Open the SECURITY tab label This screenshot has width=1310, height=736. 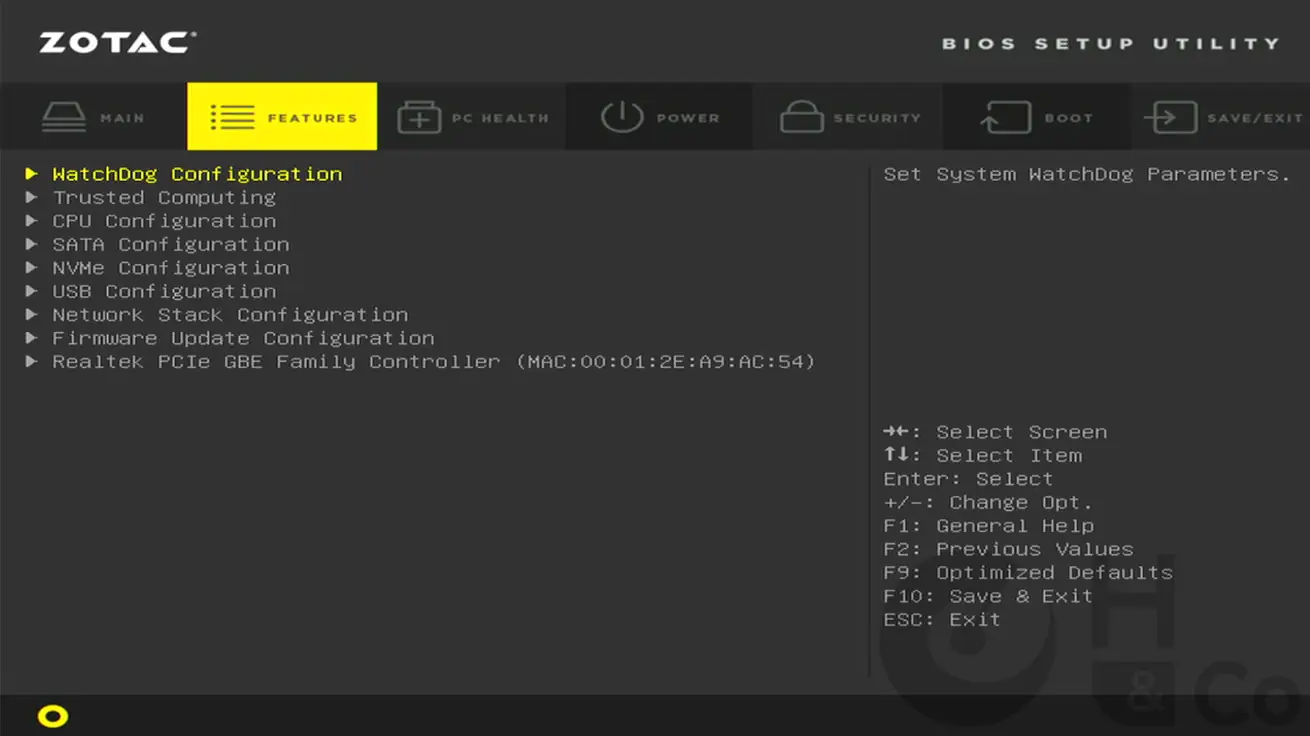877,118
